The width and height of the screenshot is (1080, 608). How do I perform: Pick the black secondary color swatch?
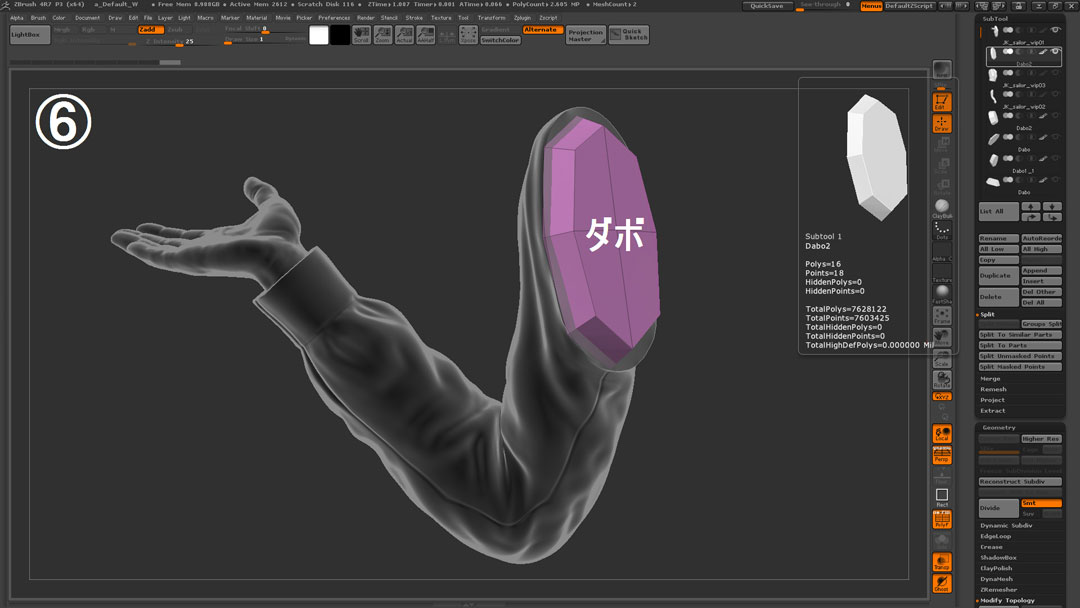click(x=340, y=35)
